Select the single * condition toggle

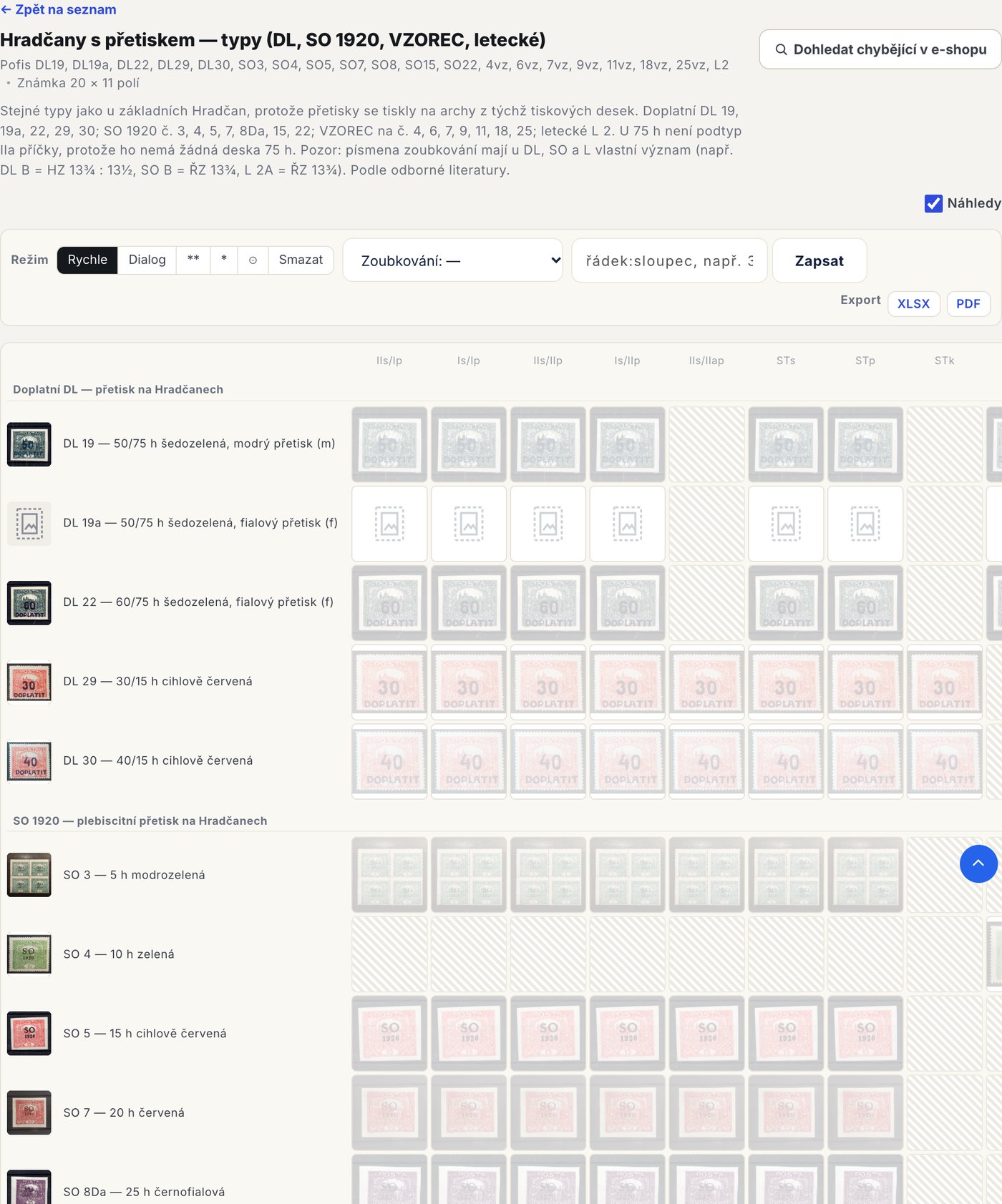click(x=224, y=260)
